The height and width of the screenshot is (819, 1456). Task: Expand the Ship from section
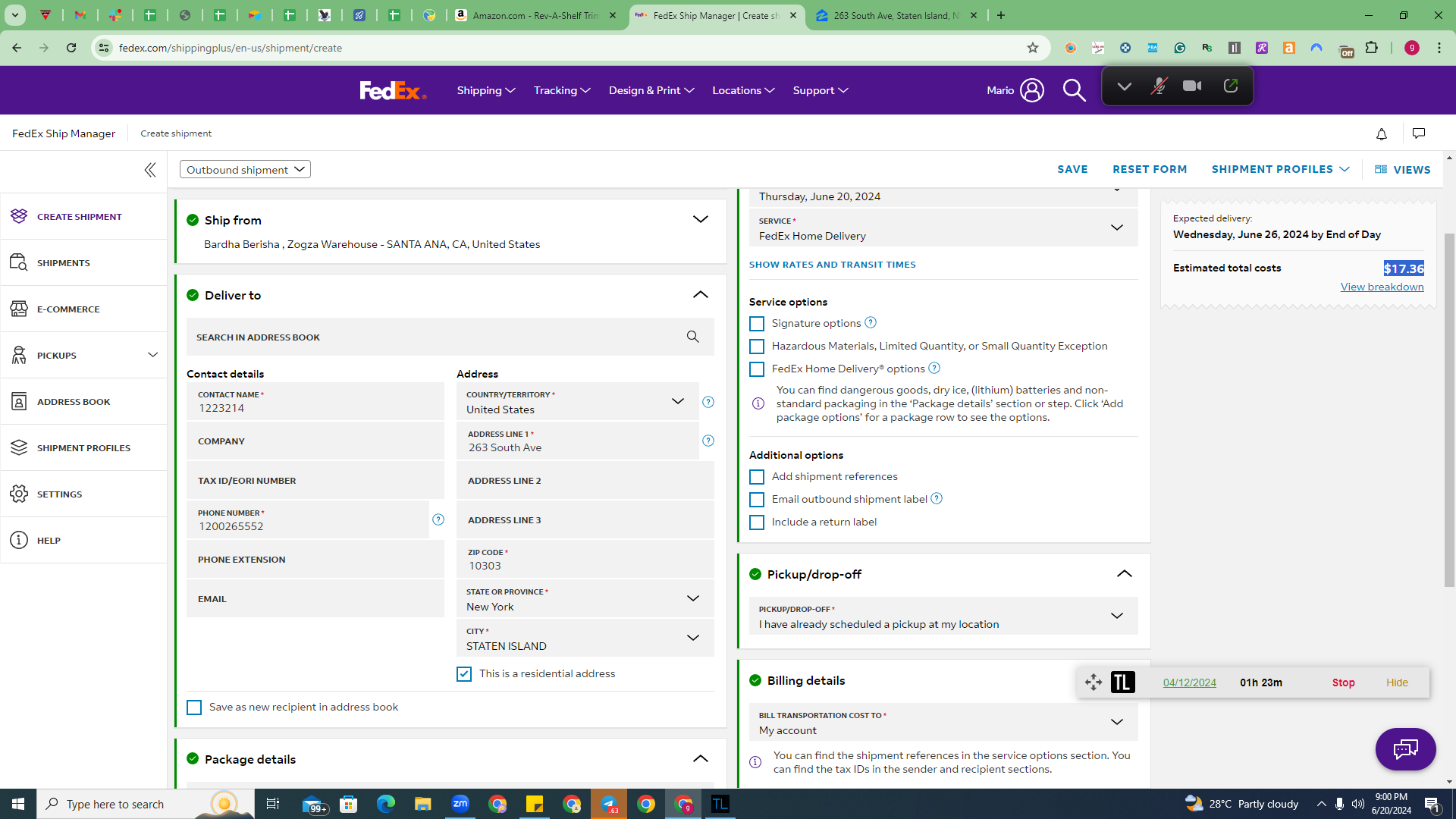click(700, 220)
